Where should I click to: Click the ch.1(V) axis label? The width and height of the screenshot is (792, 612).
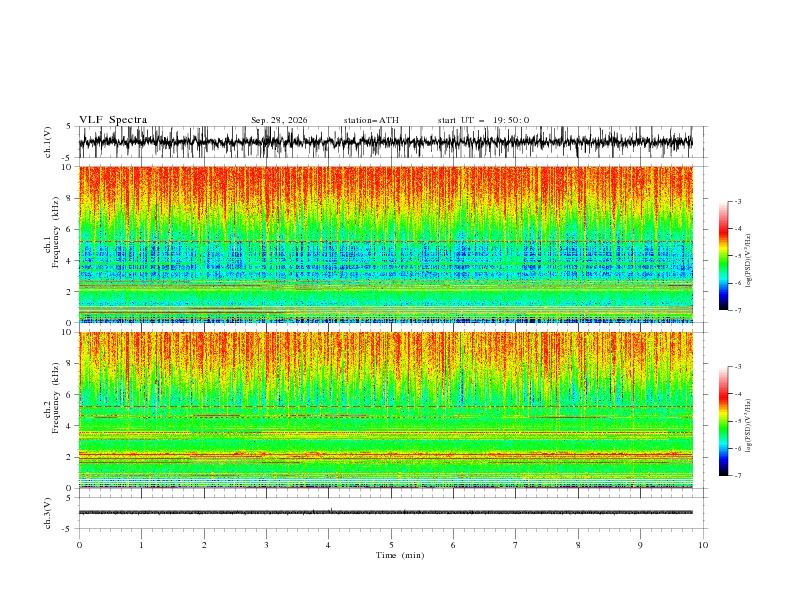(48, 142)
